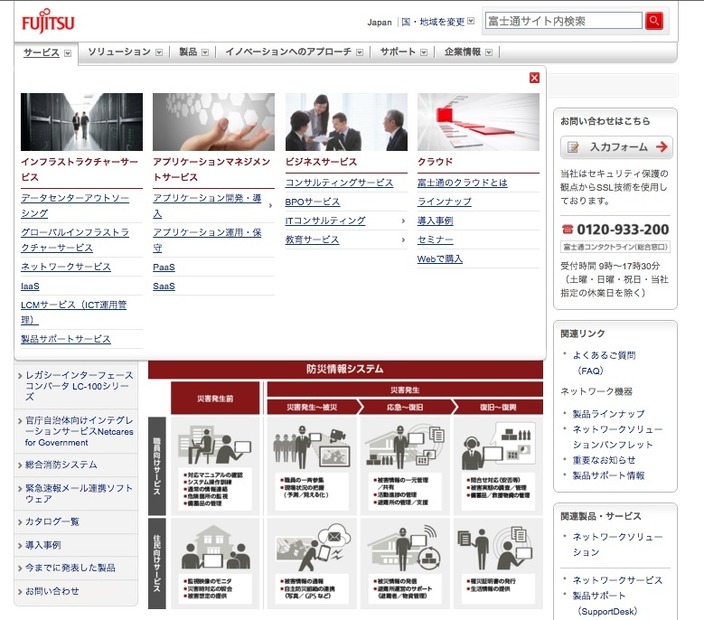Viewport: 704px width, 620px height.
Task: Click the 入力フォーム contact button
Action: point(616,147)
